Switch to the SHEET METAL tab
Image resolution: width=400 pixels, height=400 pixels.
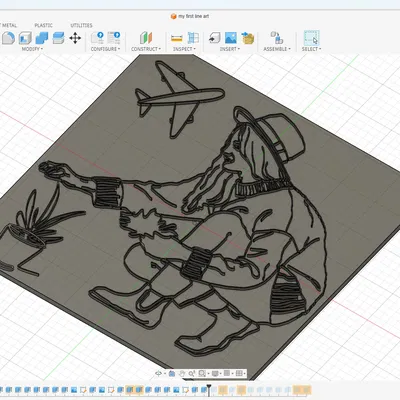pyautogui.click(x=8, y=25)
